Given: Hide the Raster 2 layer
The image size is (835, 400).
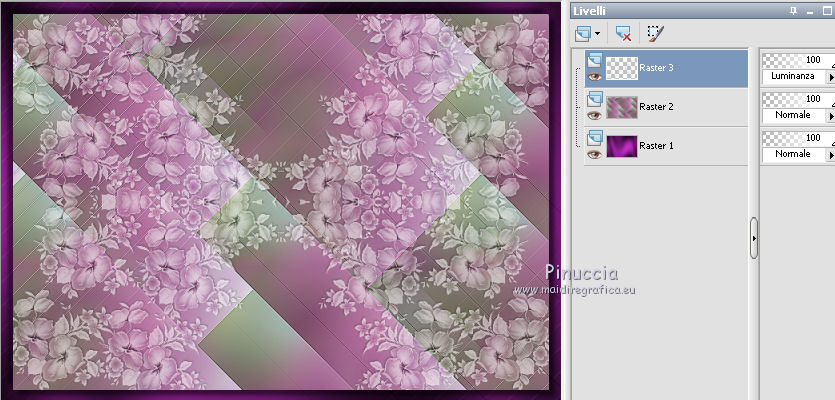Looking at the screenshot, I should pyautogui.click(x=594, y=116).
